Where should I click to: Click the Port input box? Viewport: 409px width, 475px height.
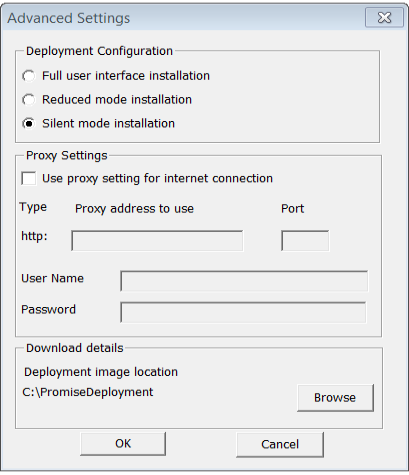click(x=305, y=240)
